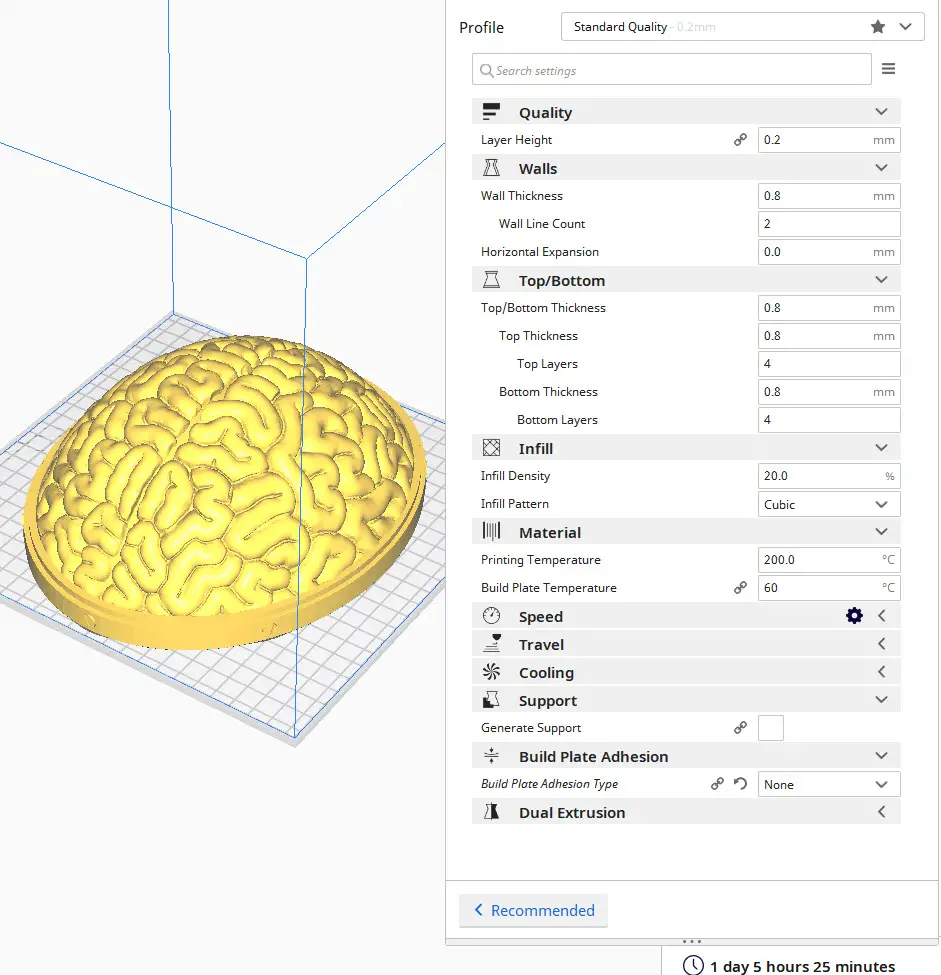Click the link icon beside Layer Height
This screenshot has width=941, height=975.
[x=740, y=140]
